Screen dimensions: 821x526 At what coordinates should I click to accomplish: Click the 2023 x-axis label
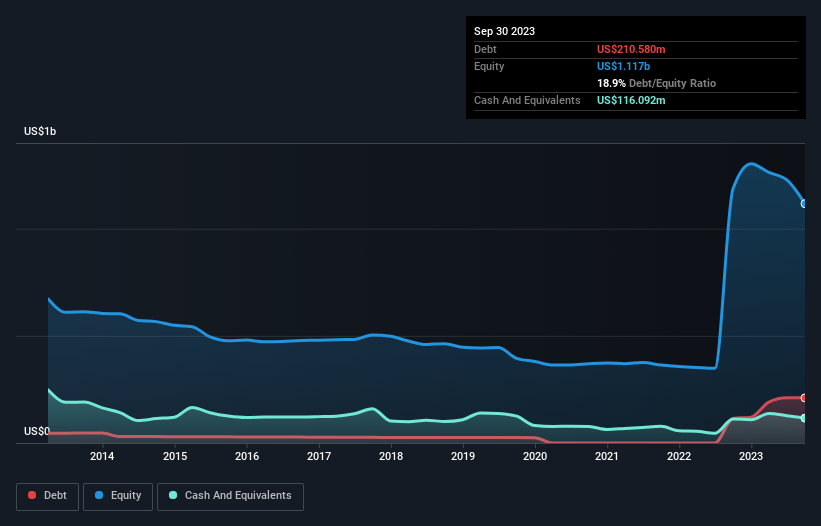tap(751, 456)
